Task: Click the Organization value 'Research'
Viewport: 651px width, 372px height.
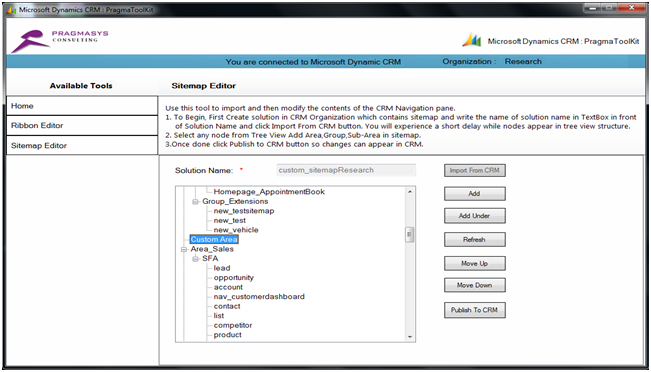Action: (x=523, y=61)
